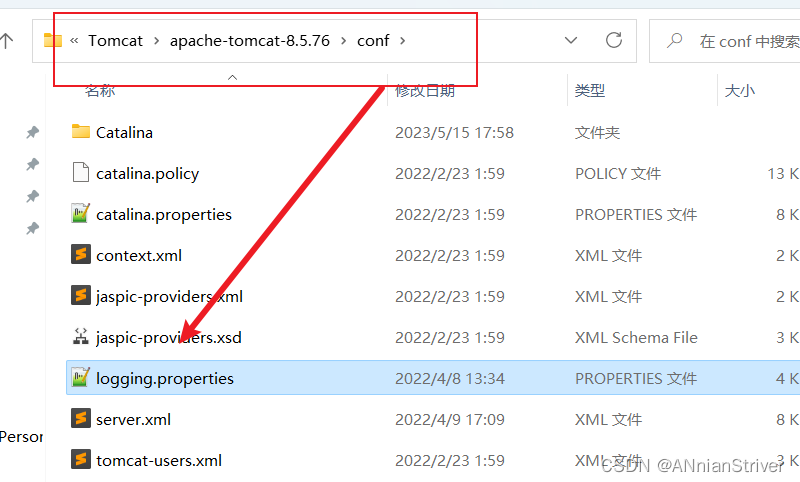
Task: Select the tomcat-users.xml file name
Action: (x=159, y=461)
